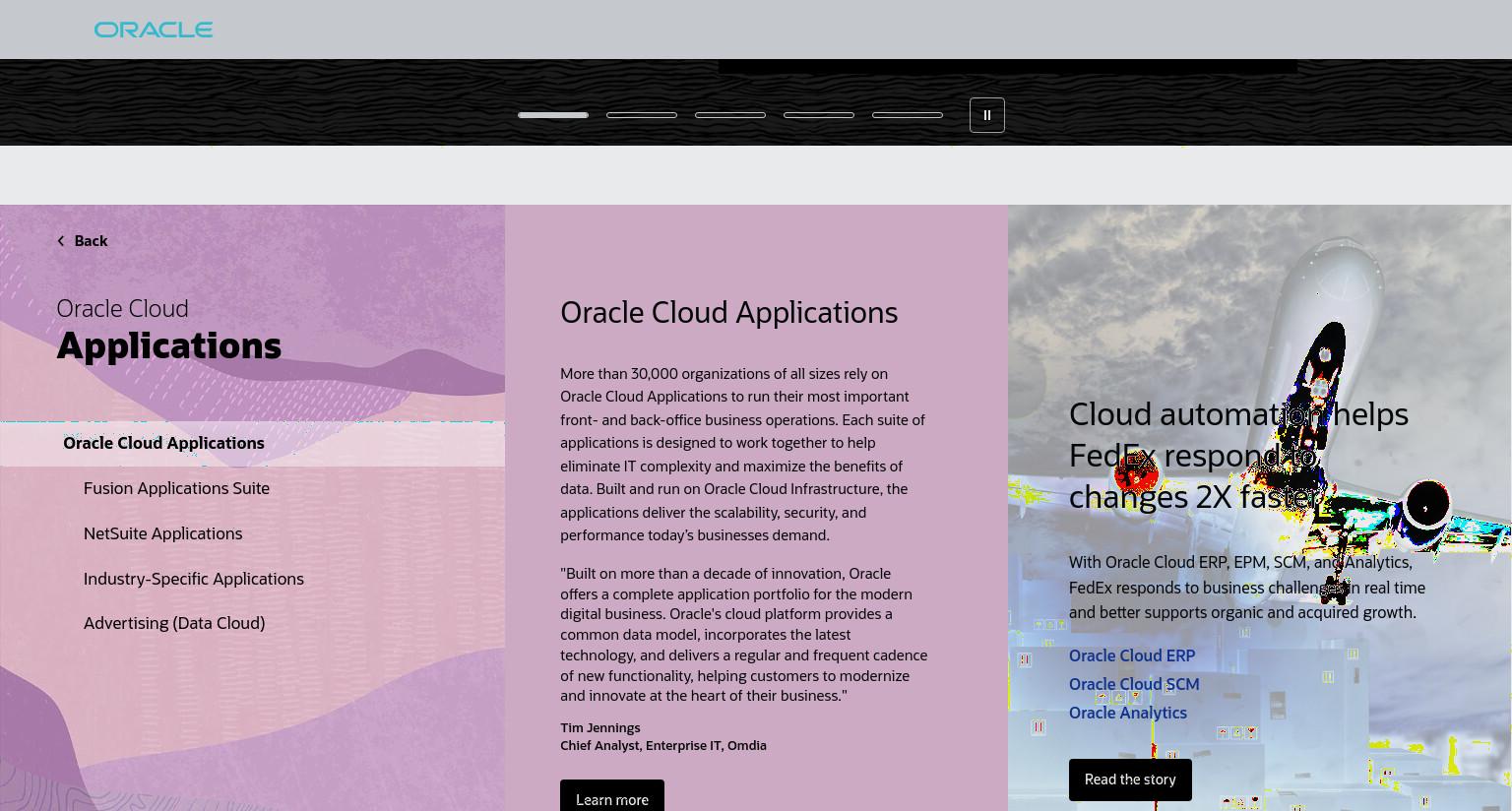Click the Oracle logo
Image resolution: width=1512 pixels, height=811 pixels.
(154, 30)
